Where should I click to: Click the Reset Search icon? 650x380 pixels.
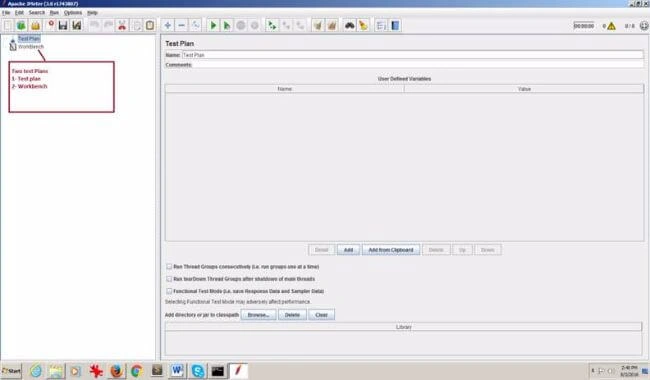[364, 26]
